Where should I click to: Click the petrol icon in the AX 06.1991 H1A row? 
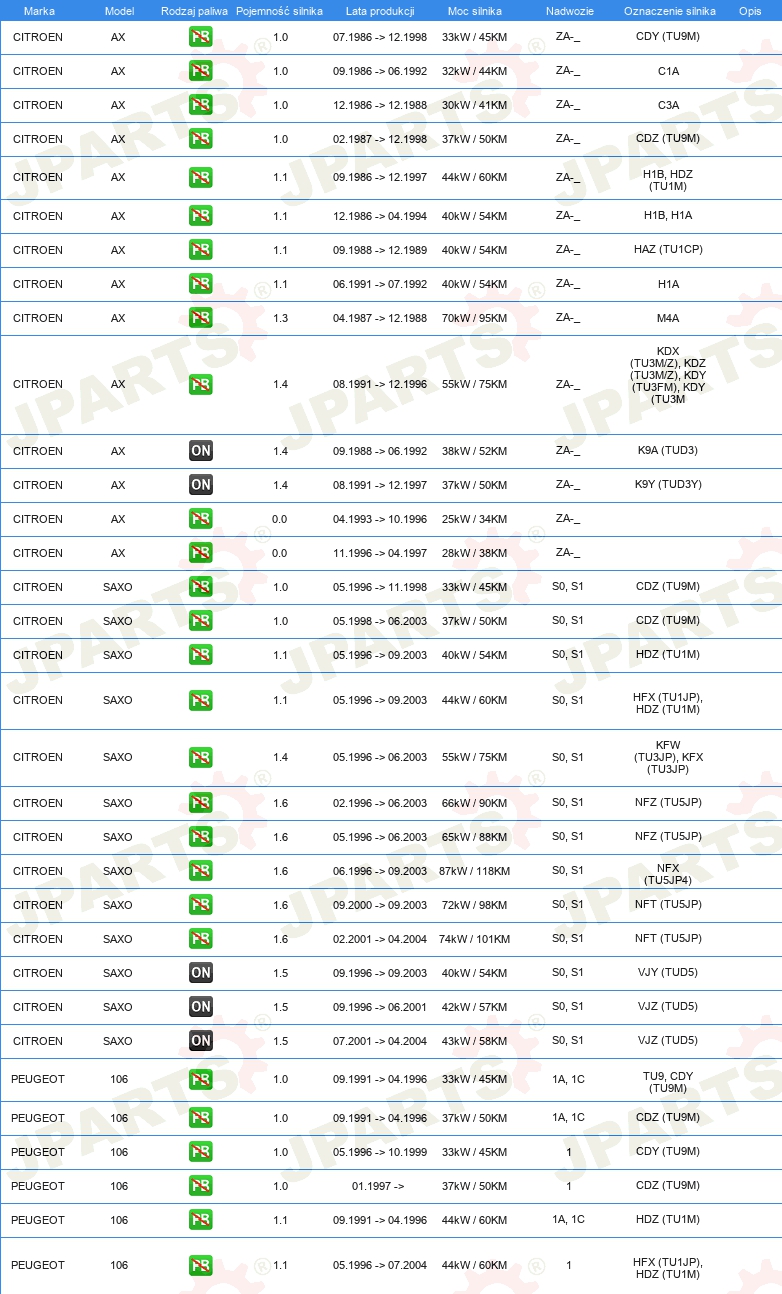click(201, 284)
